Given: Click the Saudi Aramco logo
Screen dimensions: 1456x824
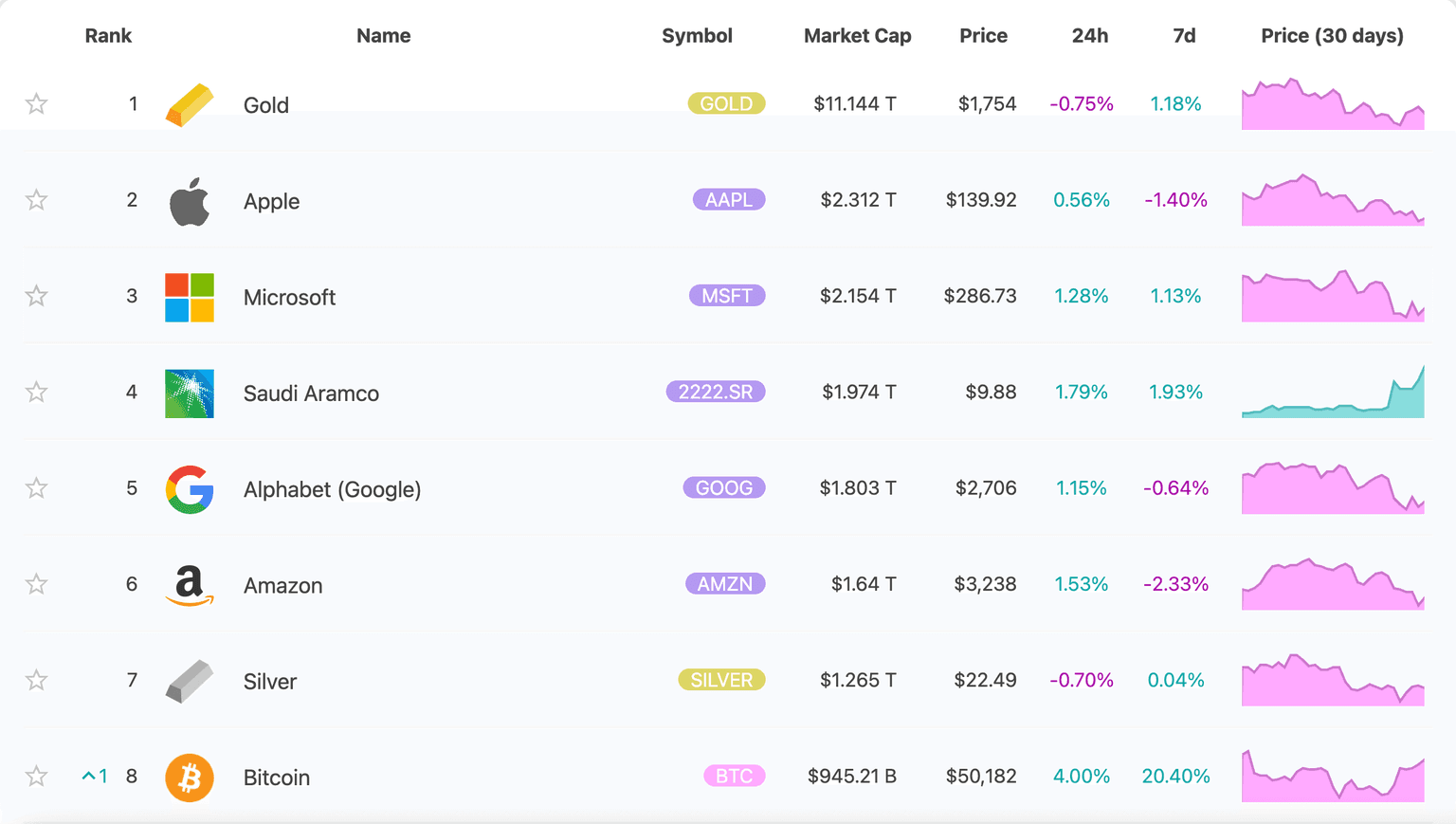Looking at the screenshot, I should (x=190, y=394).
